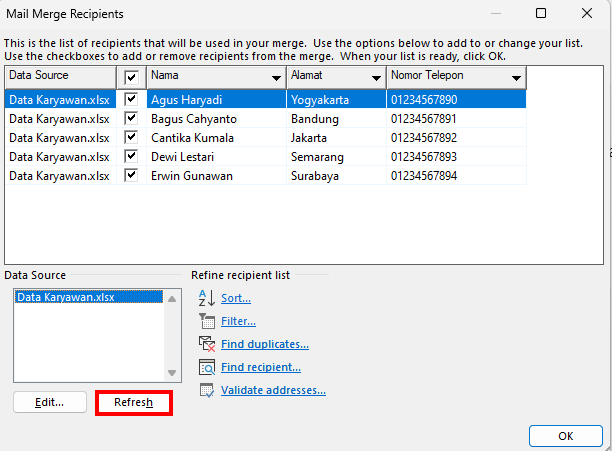Click the Sort A-Z icon
This screenshot has height=451, width=612.
(207, 298)
